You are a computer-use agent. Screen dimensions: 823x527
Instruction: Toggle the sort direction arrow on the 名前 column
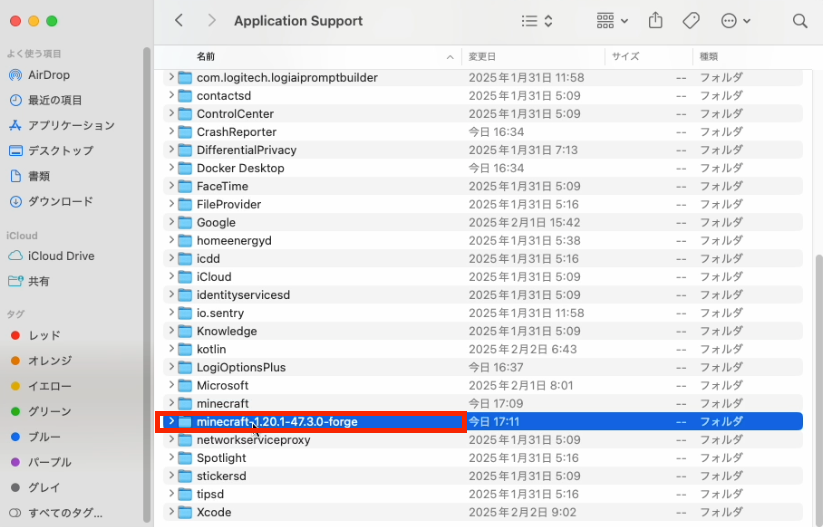point(450,57)
